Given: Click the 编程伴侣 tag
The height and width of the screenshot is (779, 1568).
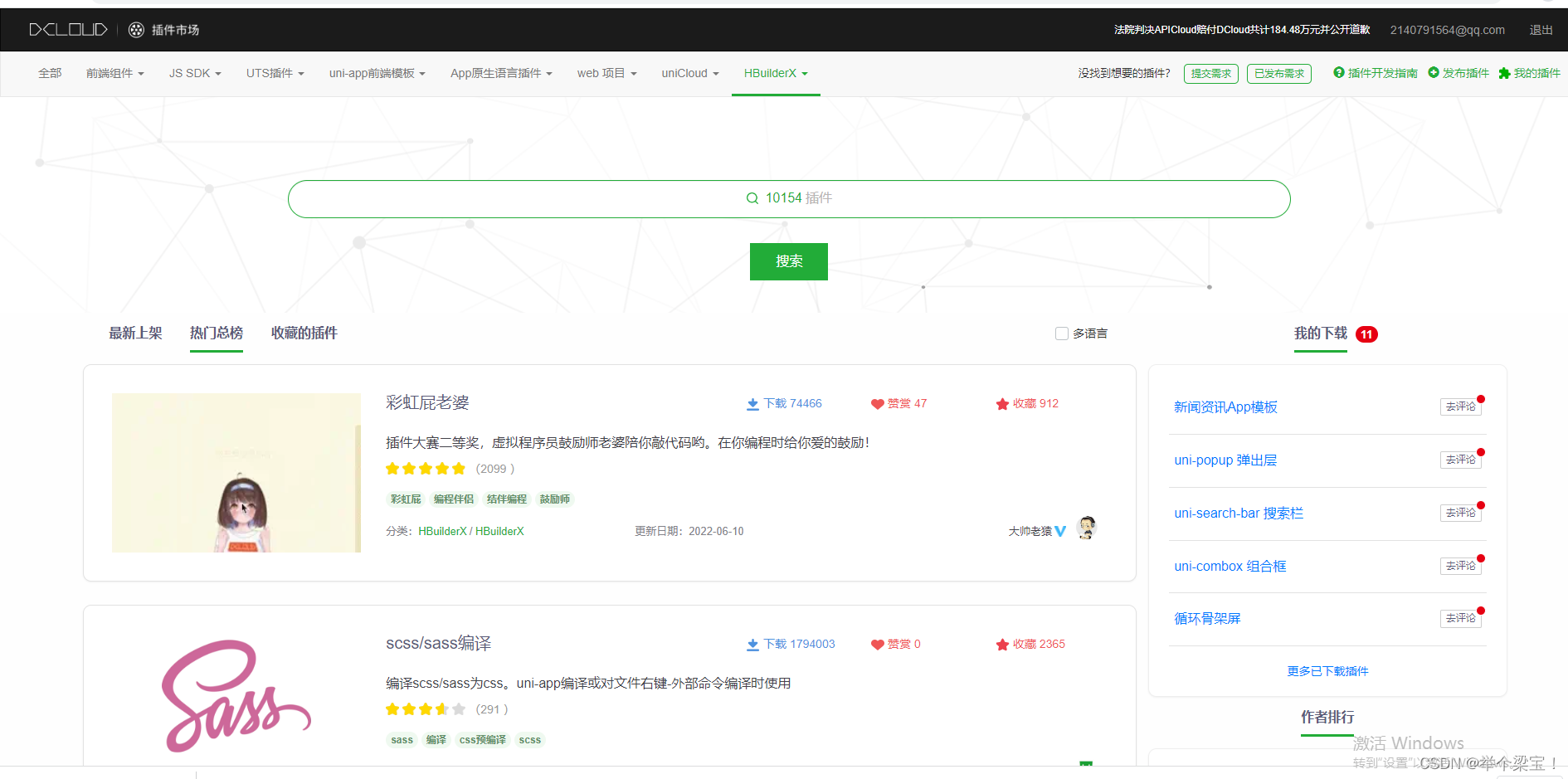Looking at the screenshot, I should pos(454,499).
